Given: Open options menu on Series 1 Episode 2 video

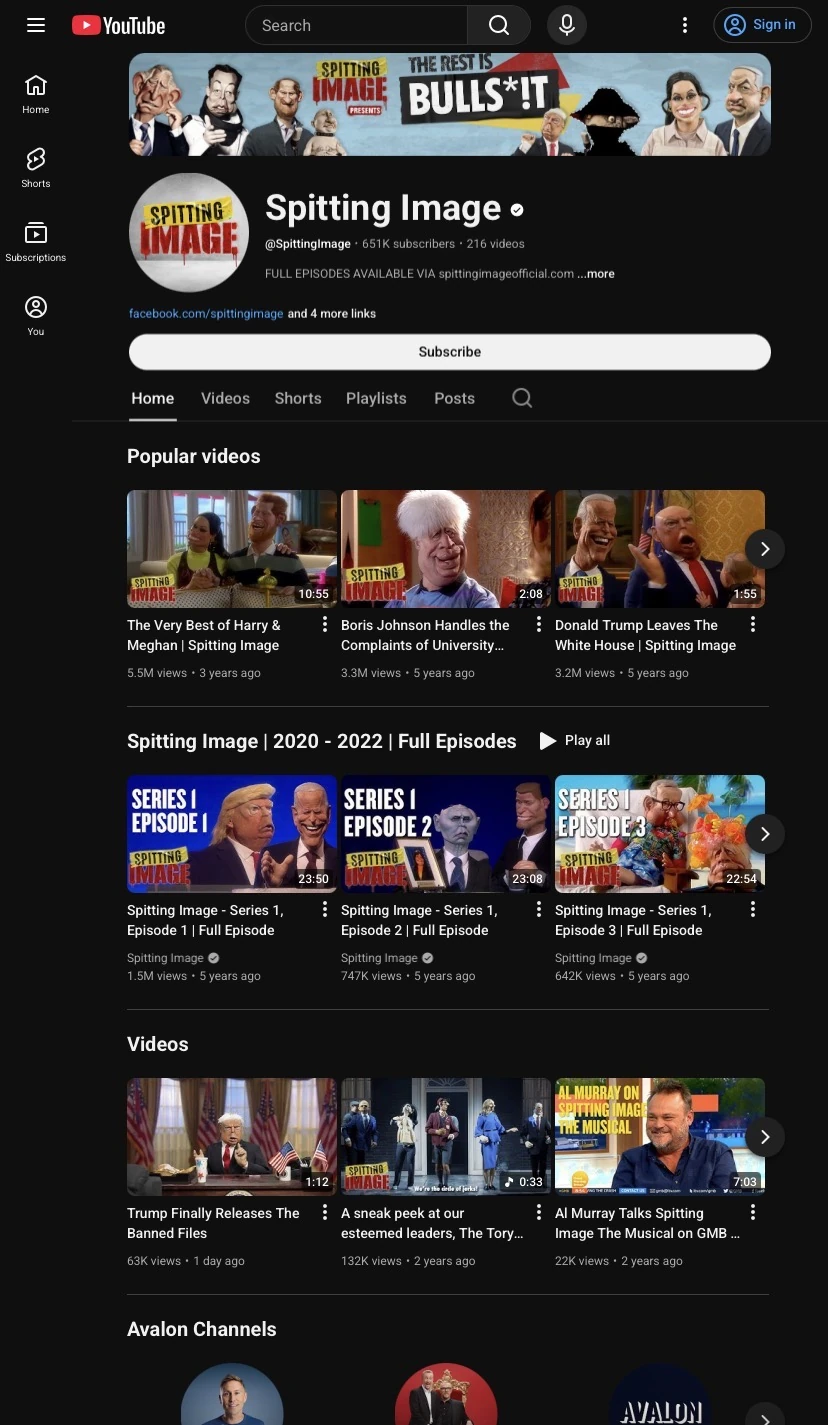Looking at the screenshot, I should click(x=538, y=909).
